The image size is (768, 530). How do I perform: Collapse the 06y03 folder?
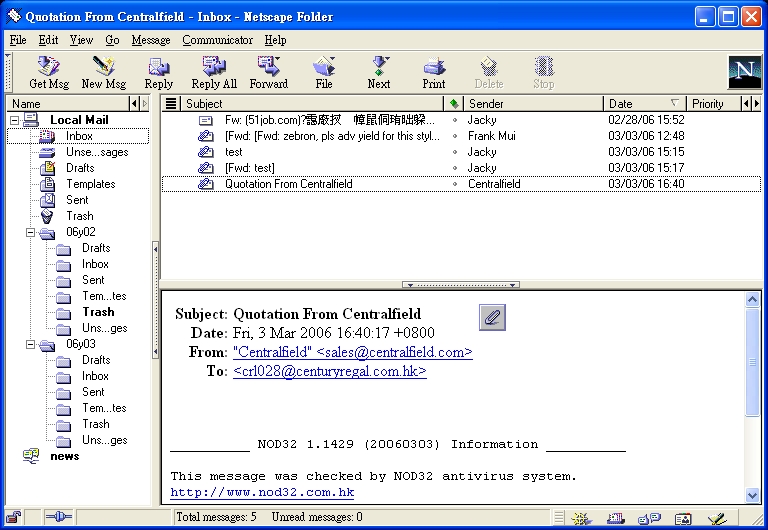coord(31,344)
